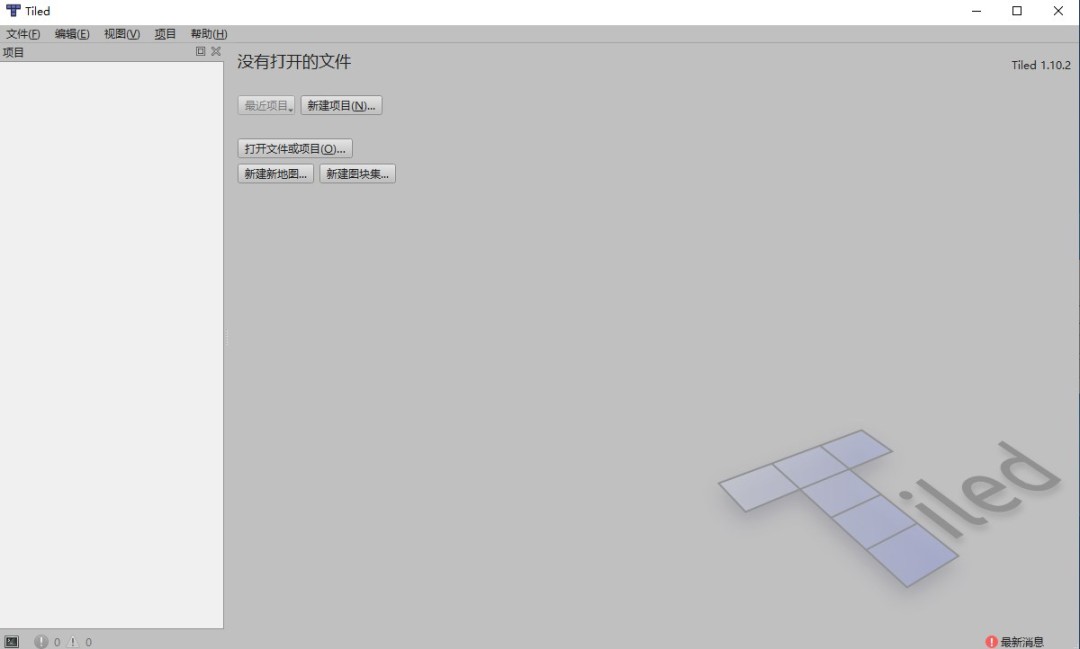
Task: Click the red notification icon next to 最新消息
Action: click(991, 641)
